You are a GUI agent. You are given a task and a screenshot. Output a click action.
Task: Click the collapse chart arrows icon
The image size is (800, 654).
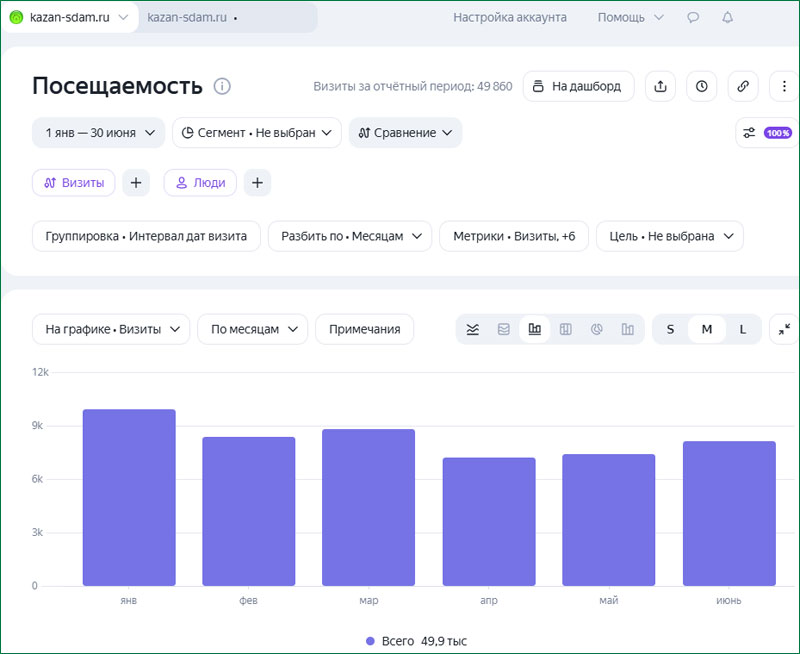[x=784, y=329]
